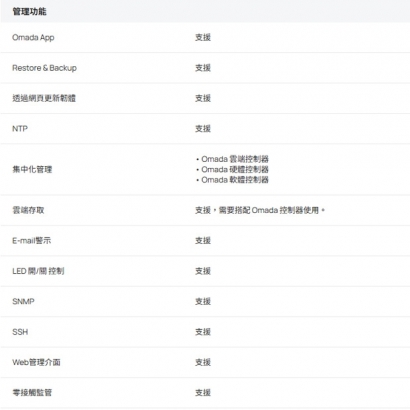
Task: Click the Web管理介面 label
Action: click(36, 362)
